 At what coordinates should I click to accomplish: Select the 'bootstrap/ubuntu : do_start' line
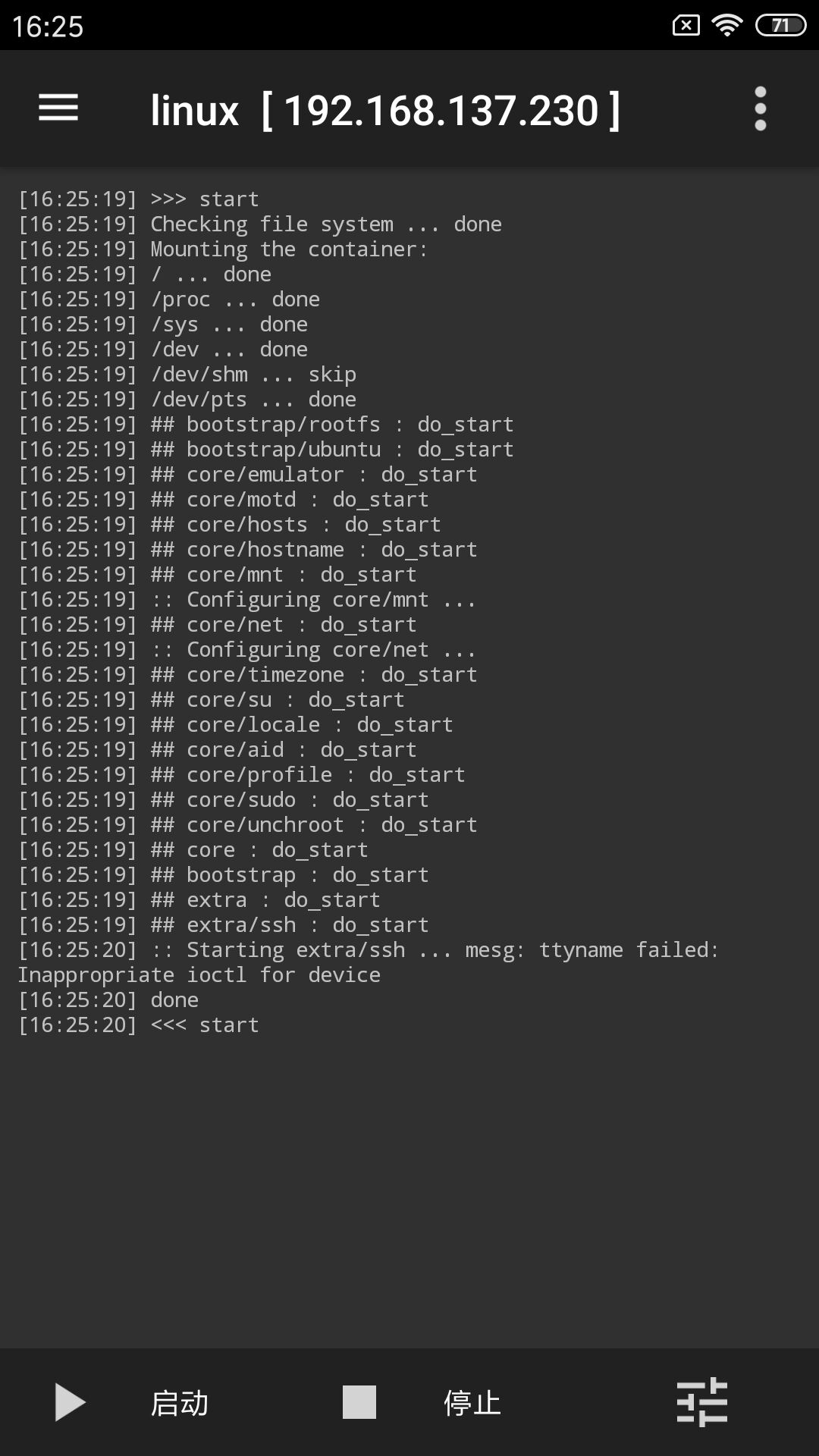[266, 450]
